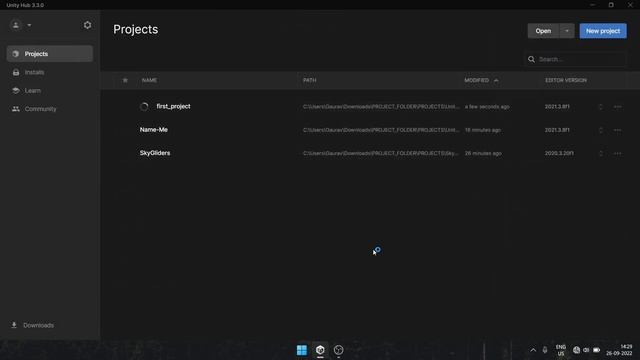
Task: Open the account profile icon
Action: (x=16, y=25)
